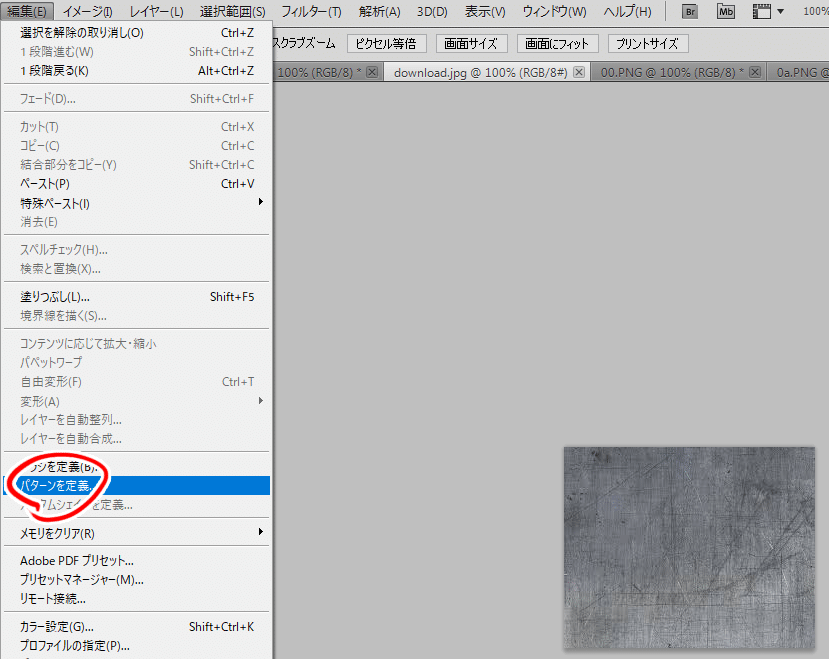Close the download.jpg document tab

point(579,72)
